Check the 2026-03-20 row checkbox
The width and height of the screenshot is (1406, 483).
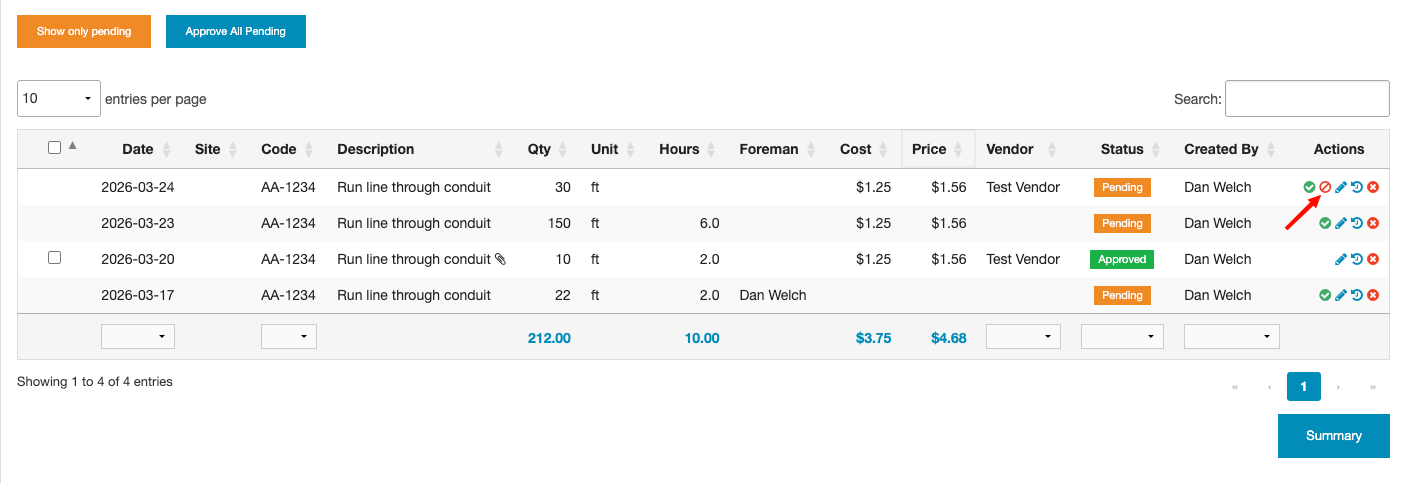[x=55, y=258]
